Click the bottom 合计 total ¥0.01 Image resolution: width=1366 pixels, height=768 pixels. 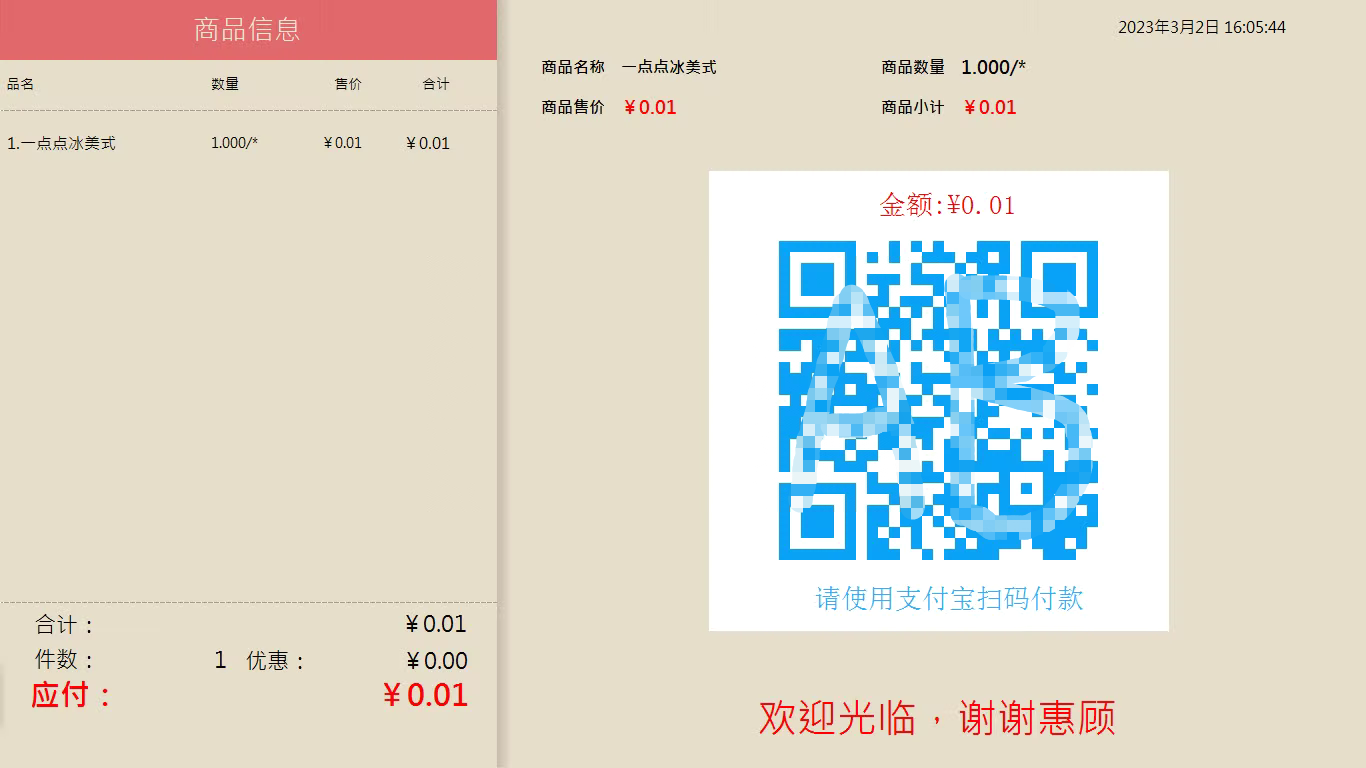click(436, 624)
